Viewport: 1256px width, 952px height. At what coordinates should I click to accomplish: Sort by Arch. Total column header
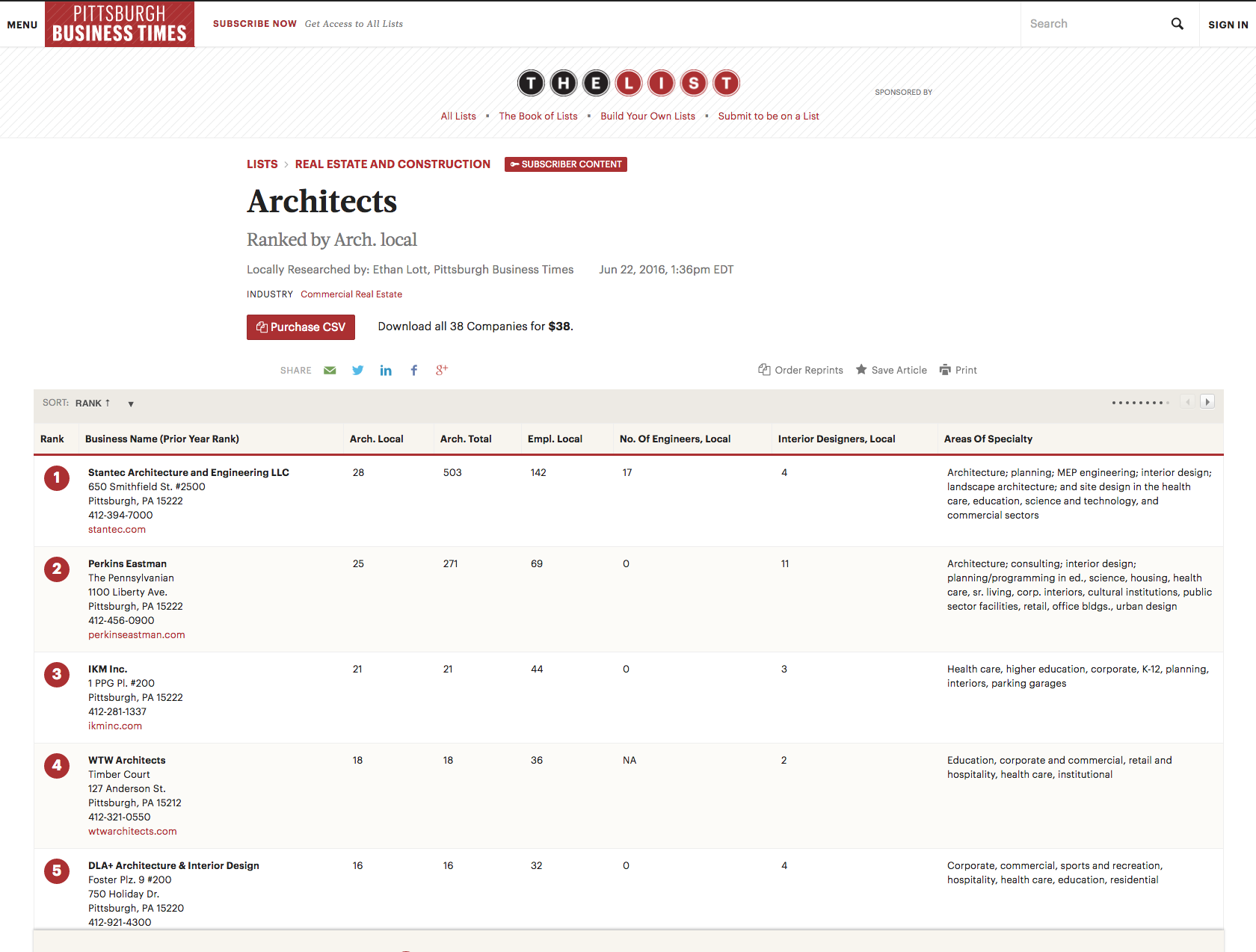[466, 439]
